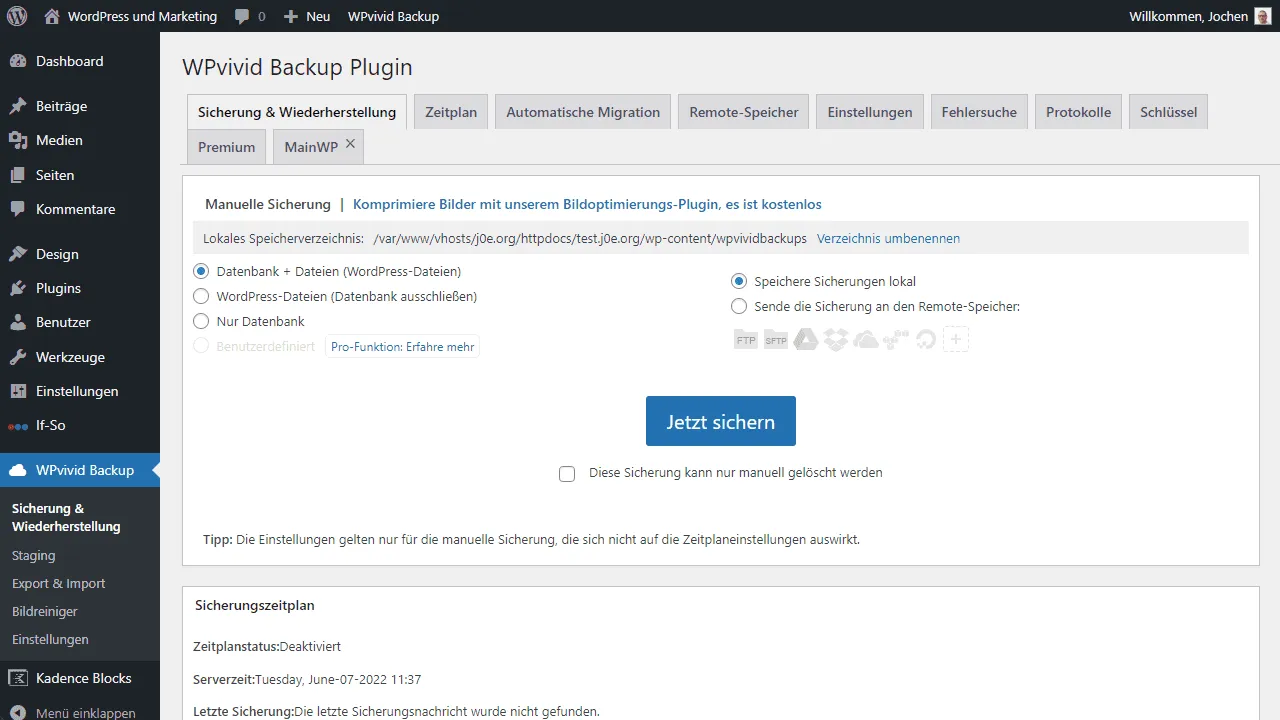
Task: Open the 'Komprimiere Bilder' Bildoptimierungs-Plugin link
Action: (x=587, y=204)
